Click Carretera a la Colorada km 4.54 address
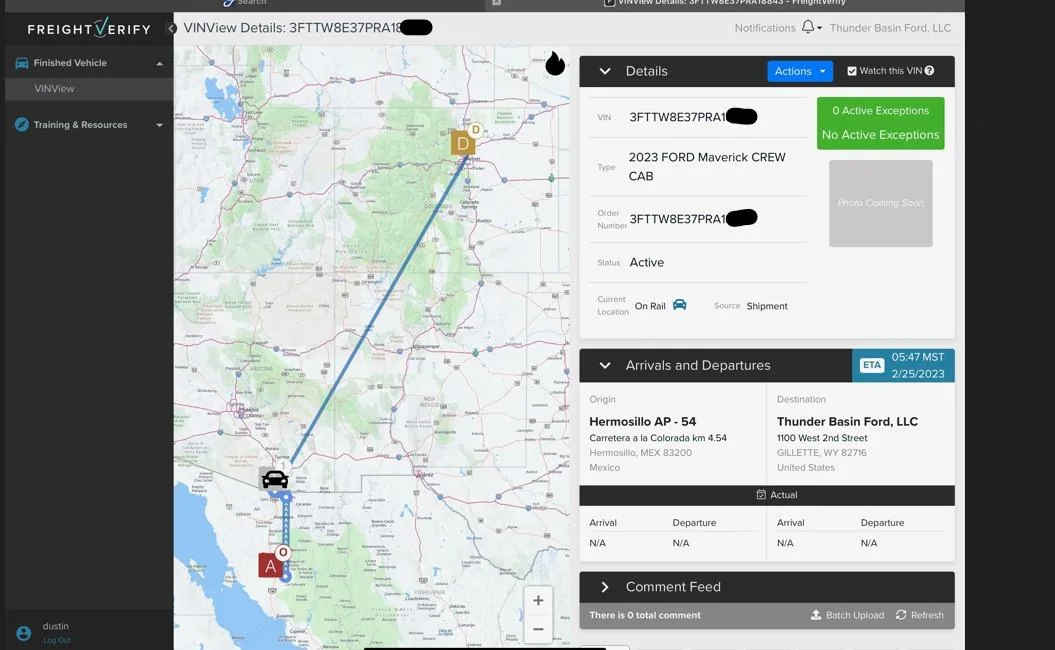Image resolution: width=1055 pixels, height=650 pixels. click(658, 437)
